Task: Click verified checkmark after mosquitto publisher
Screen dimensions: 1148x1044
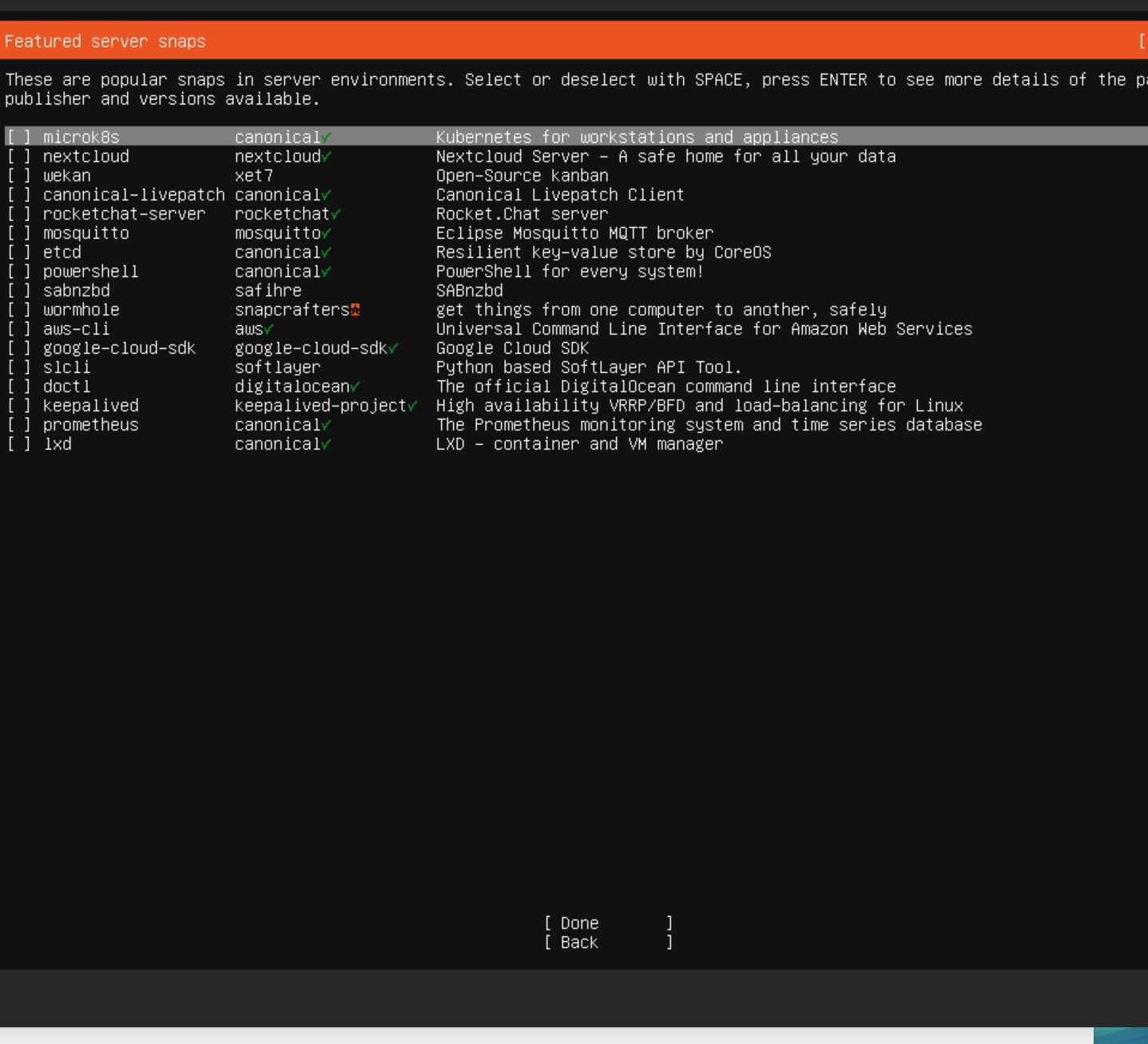Action: (x=327, y=233)
